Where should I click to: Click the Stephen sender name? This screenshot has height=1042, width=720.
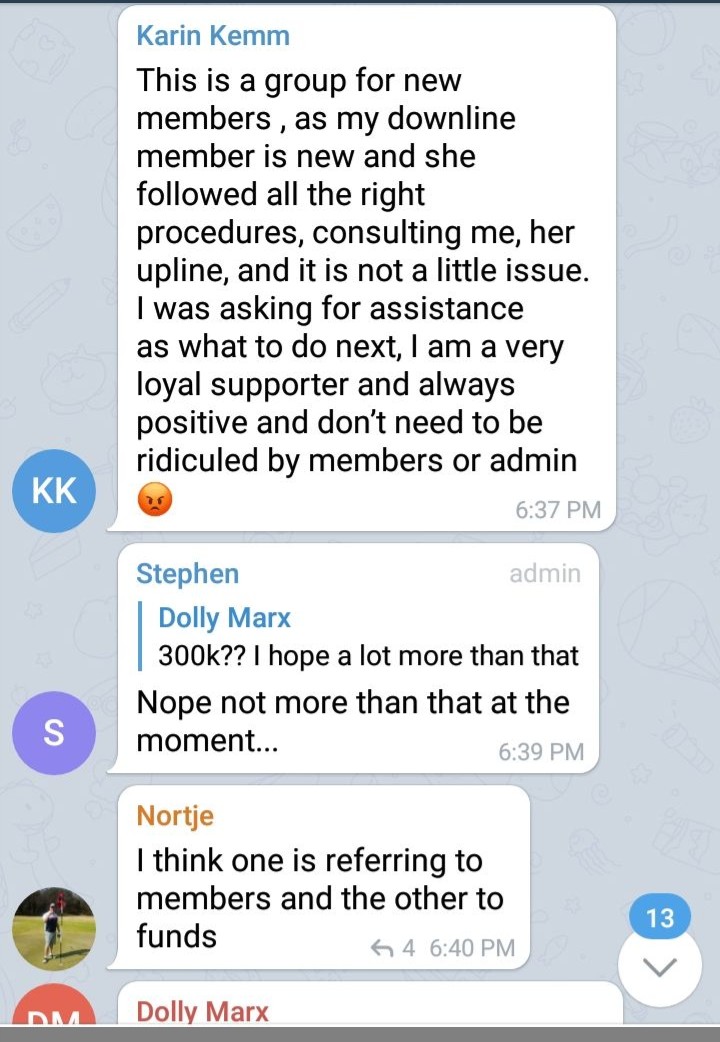[x=187, y=574]
